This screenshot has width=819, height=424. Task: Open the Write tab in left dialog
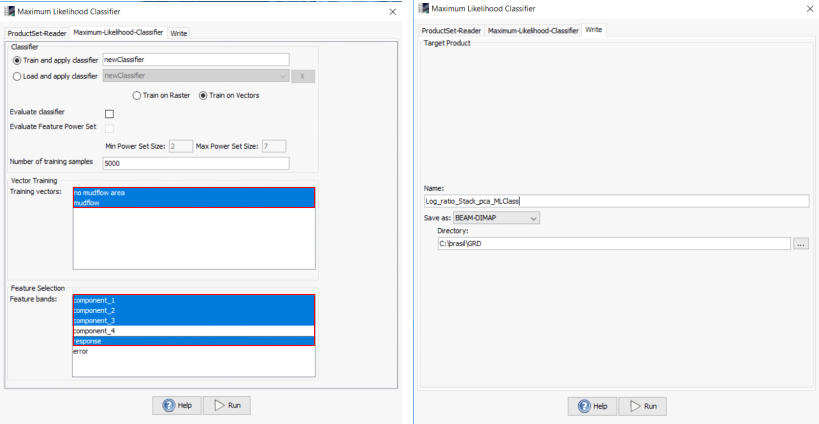178,33
